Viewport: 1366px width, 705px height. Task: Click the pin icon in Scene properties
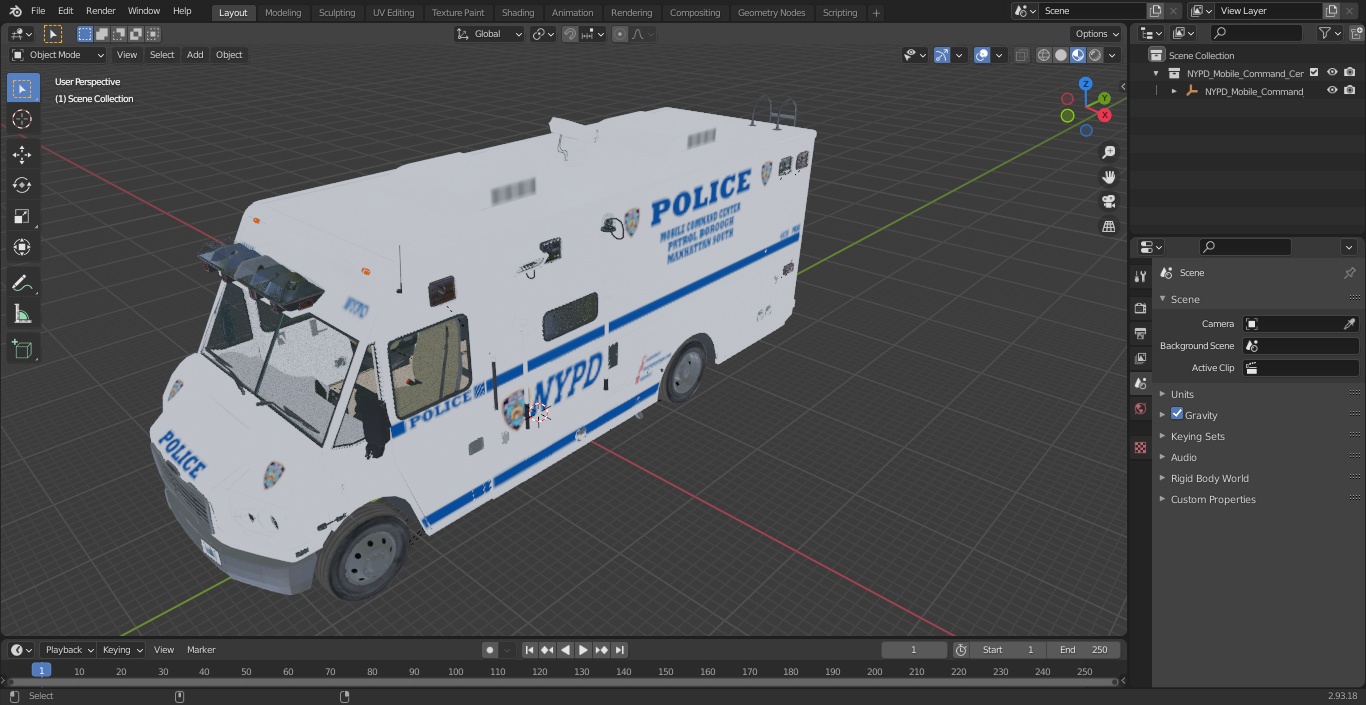point(1349,273)
